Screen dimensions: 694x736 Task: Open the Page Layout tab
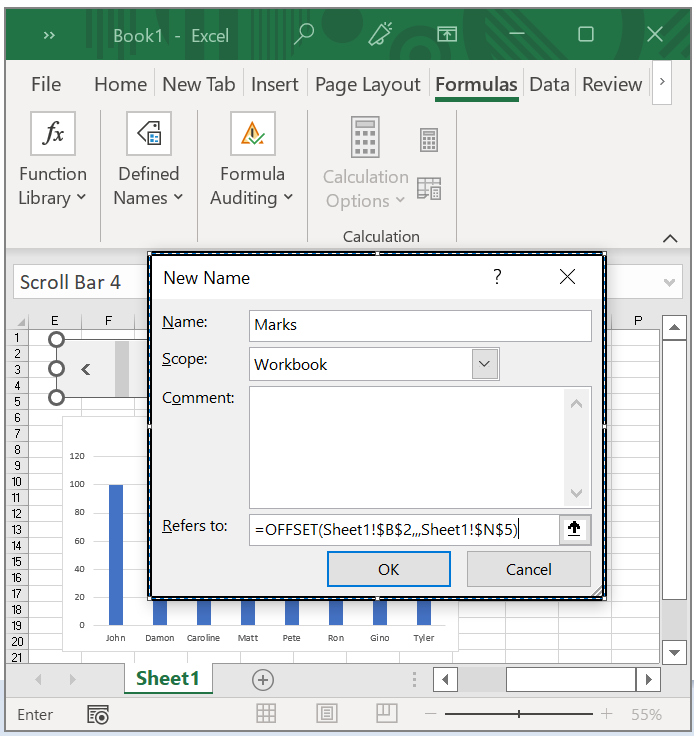tap(367, 84)
